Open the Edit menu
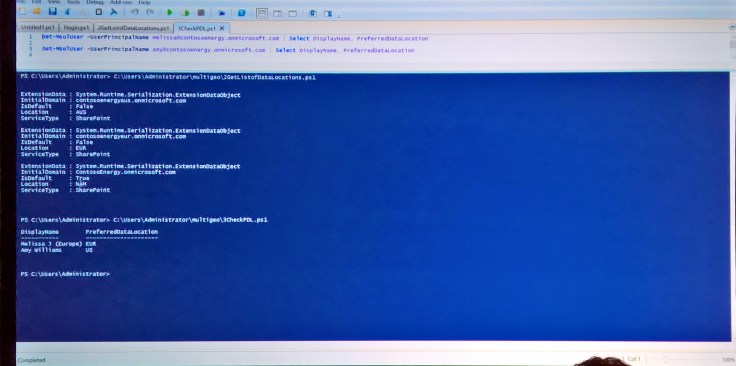The width and height of the screenshot is (736, 366). pos(36,2)
